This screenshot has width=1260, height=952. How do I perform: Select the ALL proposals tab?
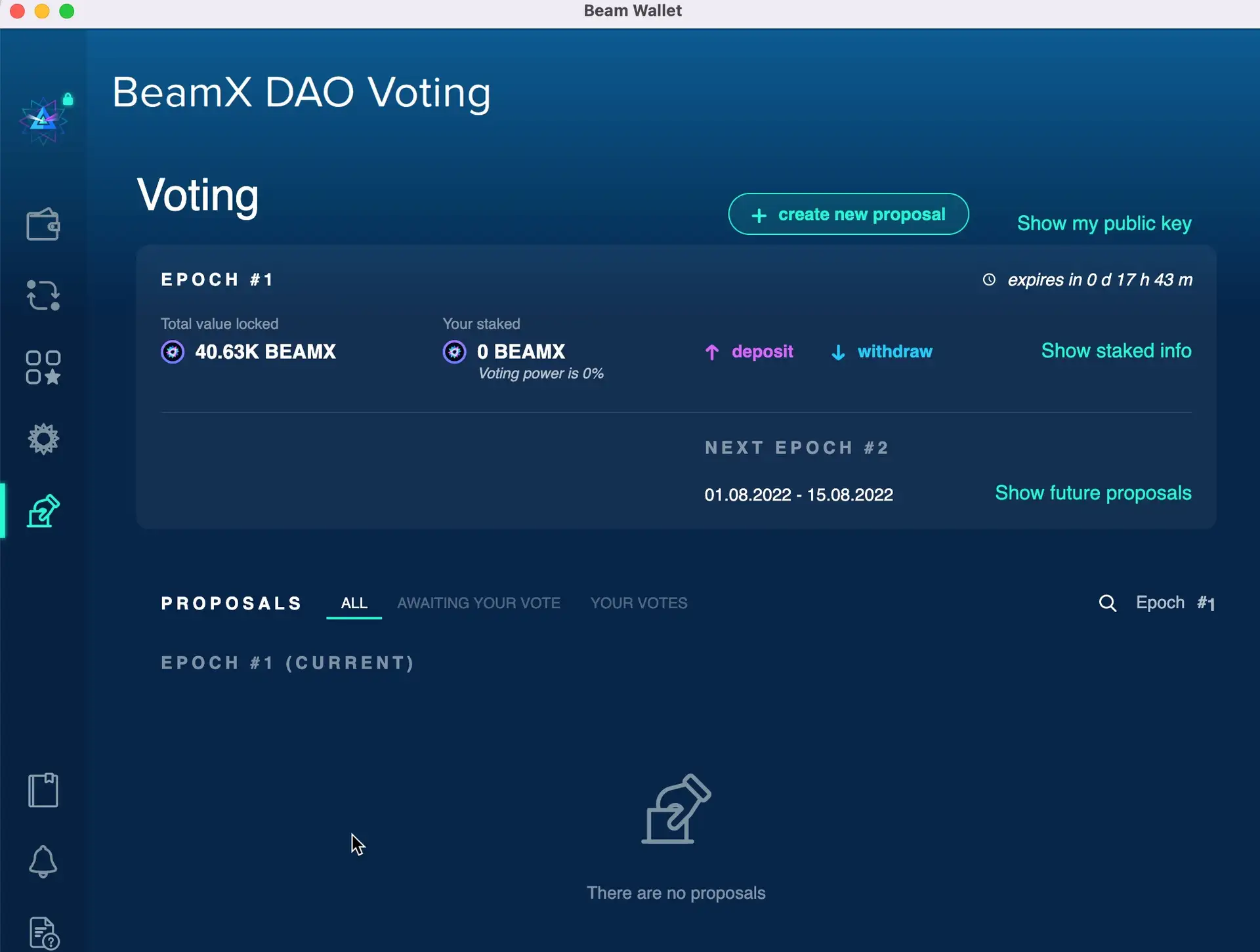354,603
